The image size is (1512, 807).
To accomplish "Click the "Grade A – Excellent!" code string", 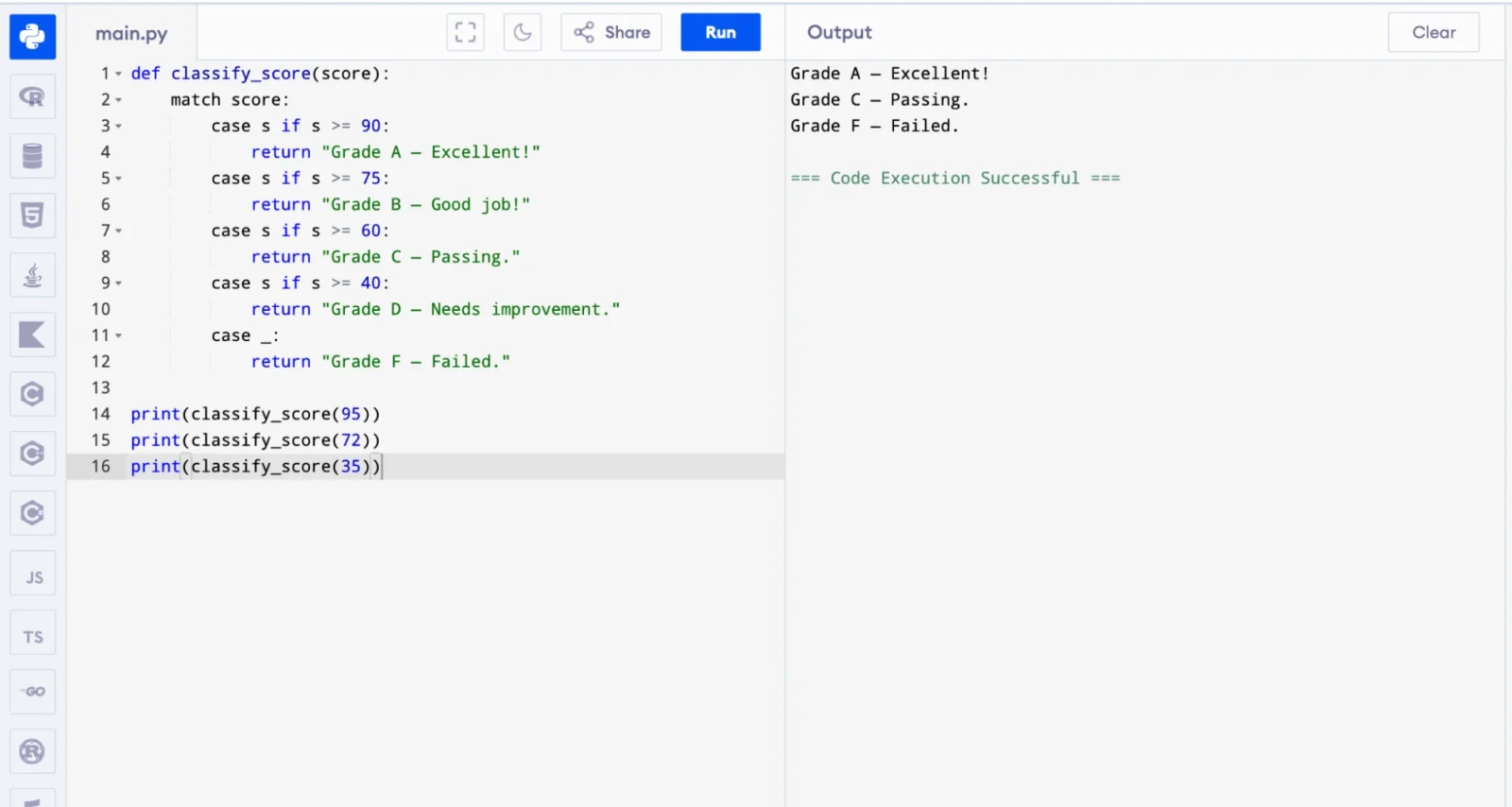I will coord(431,152).
